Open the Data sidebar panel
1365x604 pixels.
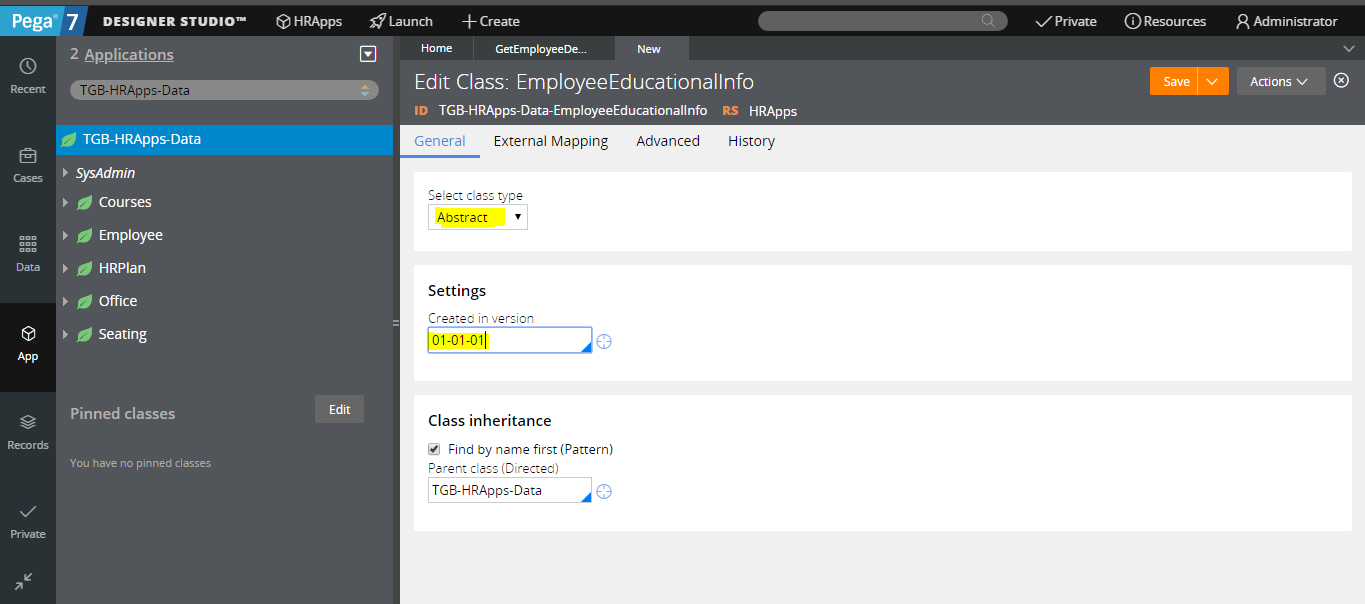[28, 254]
